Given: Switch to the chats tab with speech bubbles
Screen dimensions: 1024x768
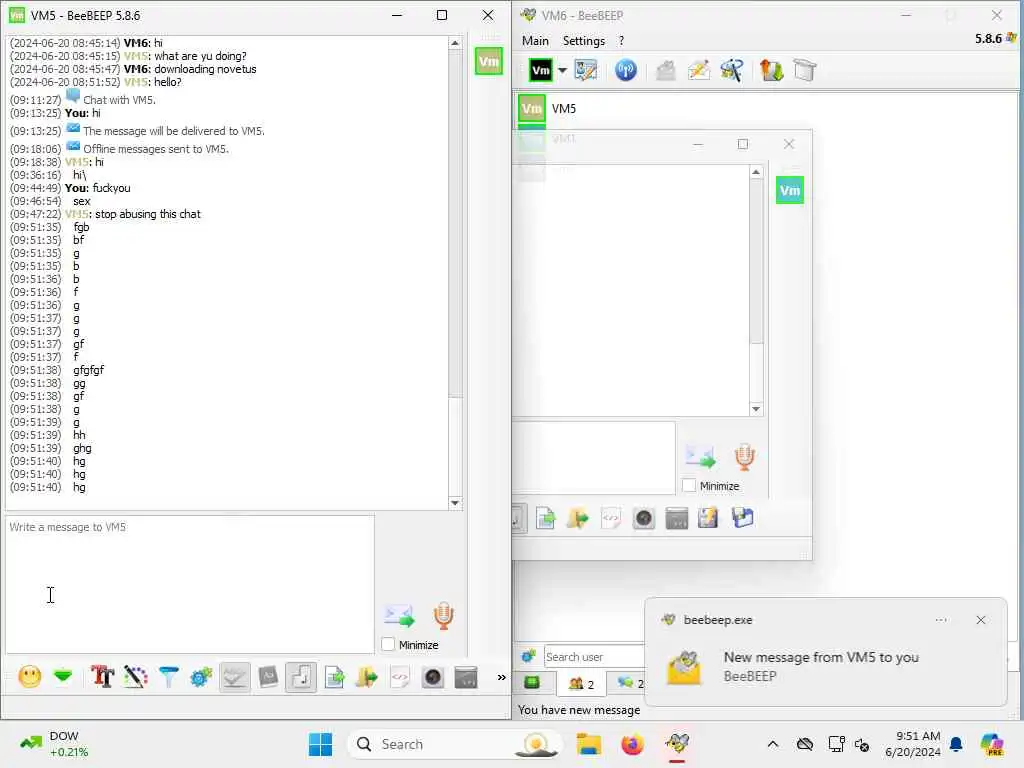Looking at the screenshot, I should (630, 684).
